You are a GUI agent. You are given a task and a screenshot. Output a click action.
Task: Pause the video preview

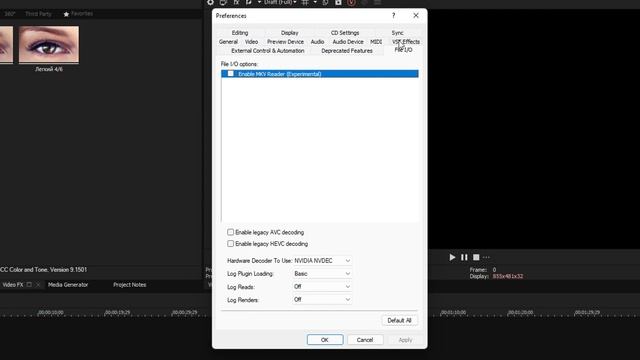tap(464, 257)
